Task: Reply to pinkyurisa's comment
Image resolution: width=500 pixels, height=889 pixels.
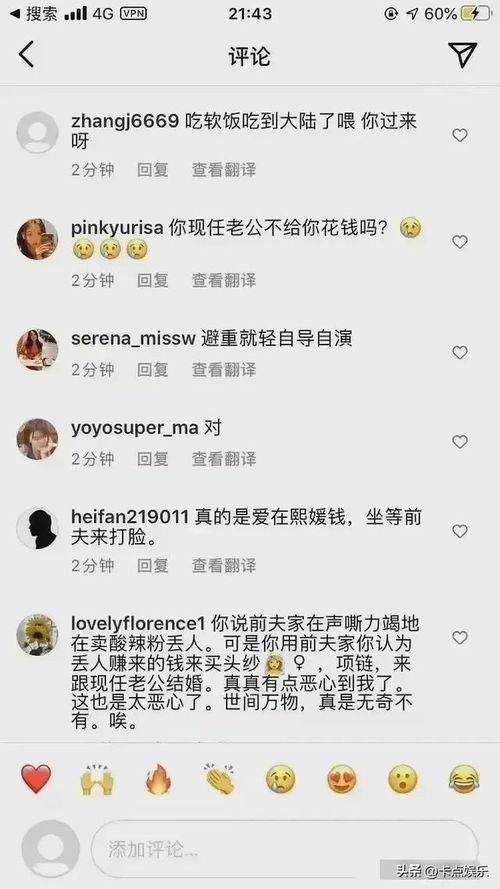Action: pos(152,280)
